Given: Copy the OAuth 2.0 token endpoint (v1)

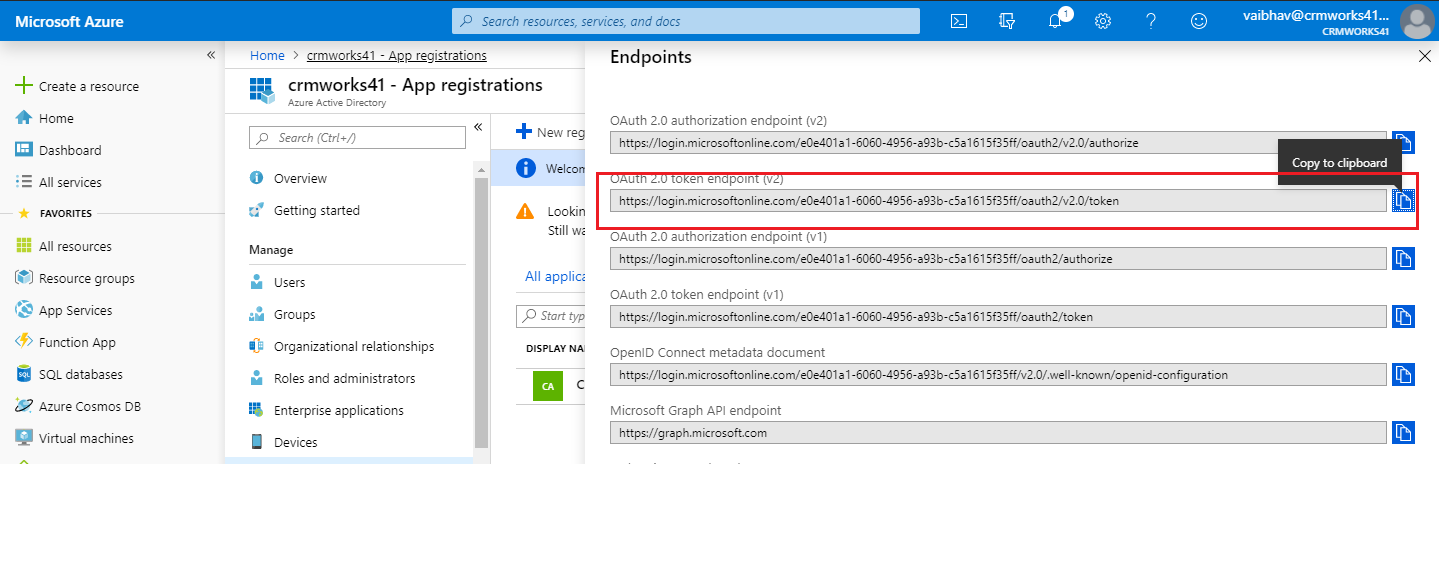Looking at the screenshot, I should pyautogui.click(x=1404, y=316).
